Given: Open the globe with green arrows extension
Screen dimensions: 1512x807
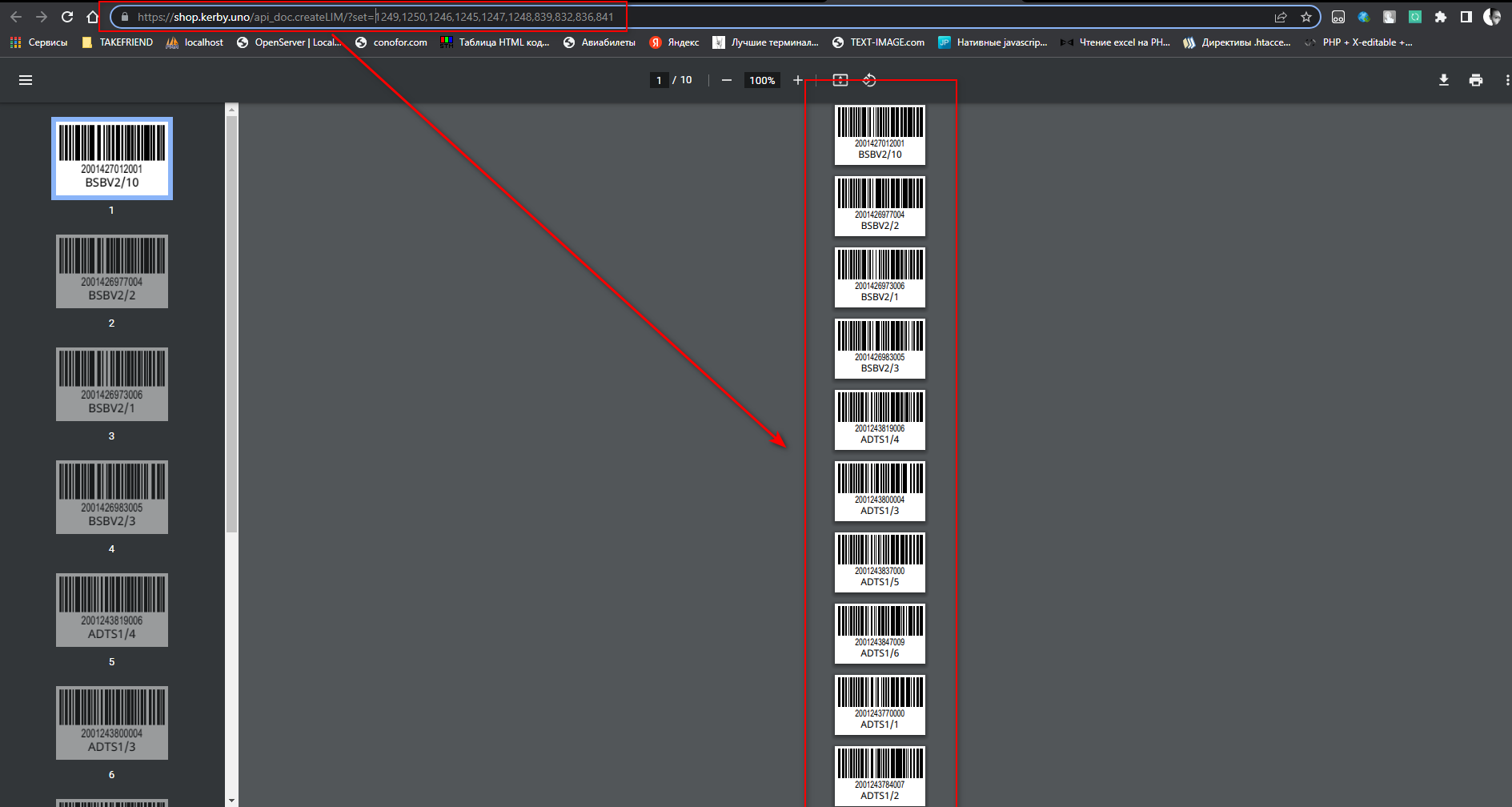Looking at the screenshot, I should click(1364, 17).
